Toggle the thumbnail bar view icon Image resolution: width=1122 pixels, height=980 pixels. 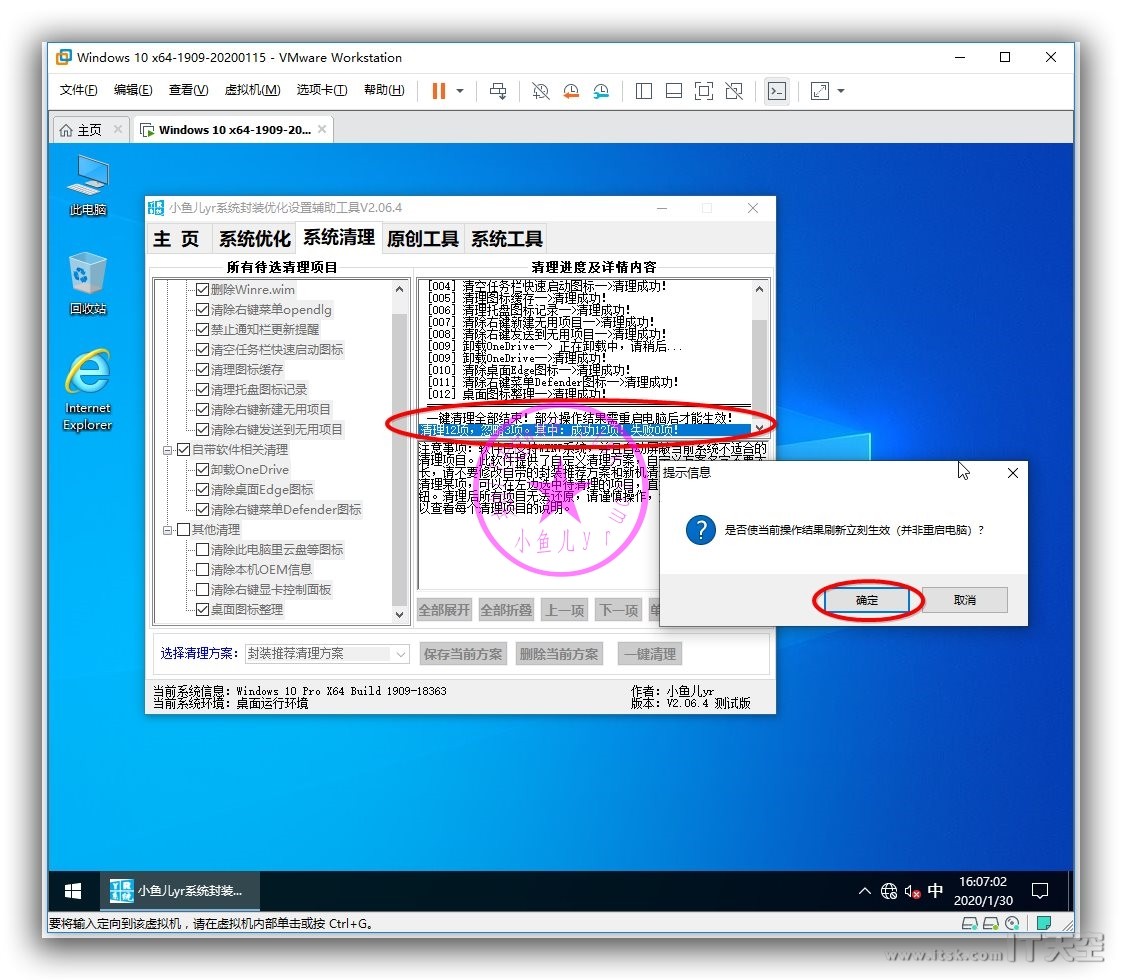[674, 91]
